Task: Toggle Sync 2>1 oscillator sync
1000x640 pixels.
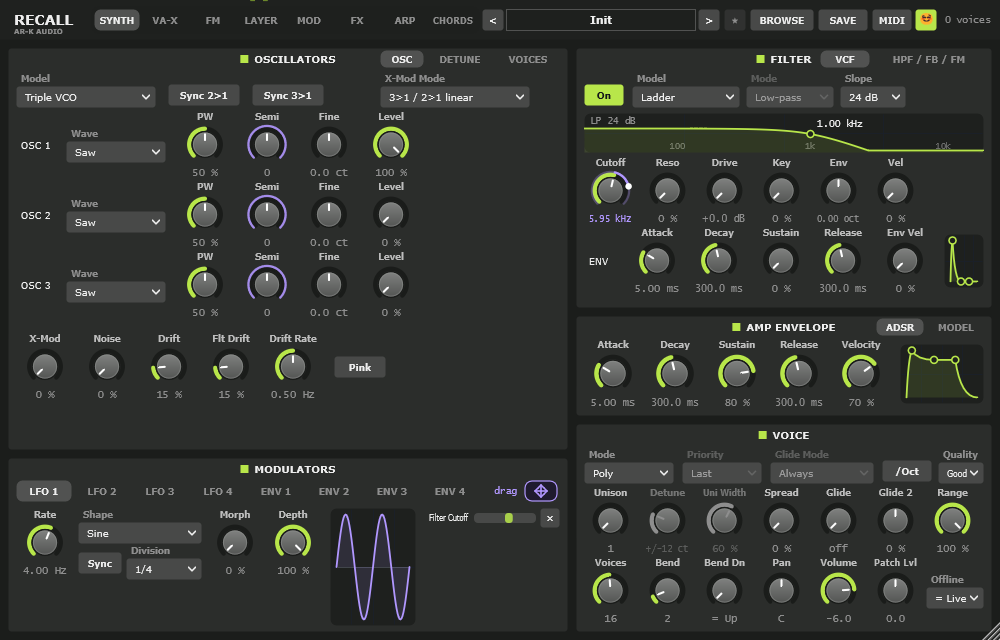Action: pyautogui.click(x=203, y=96)
